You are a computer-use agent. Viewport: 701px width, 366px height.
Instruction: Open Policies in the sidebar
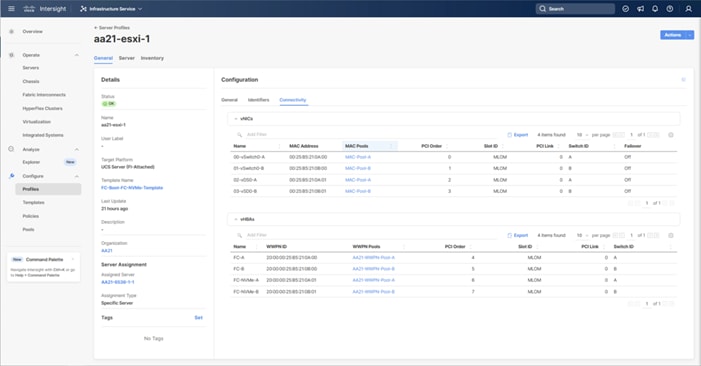pos(31,216)
